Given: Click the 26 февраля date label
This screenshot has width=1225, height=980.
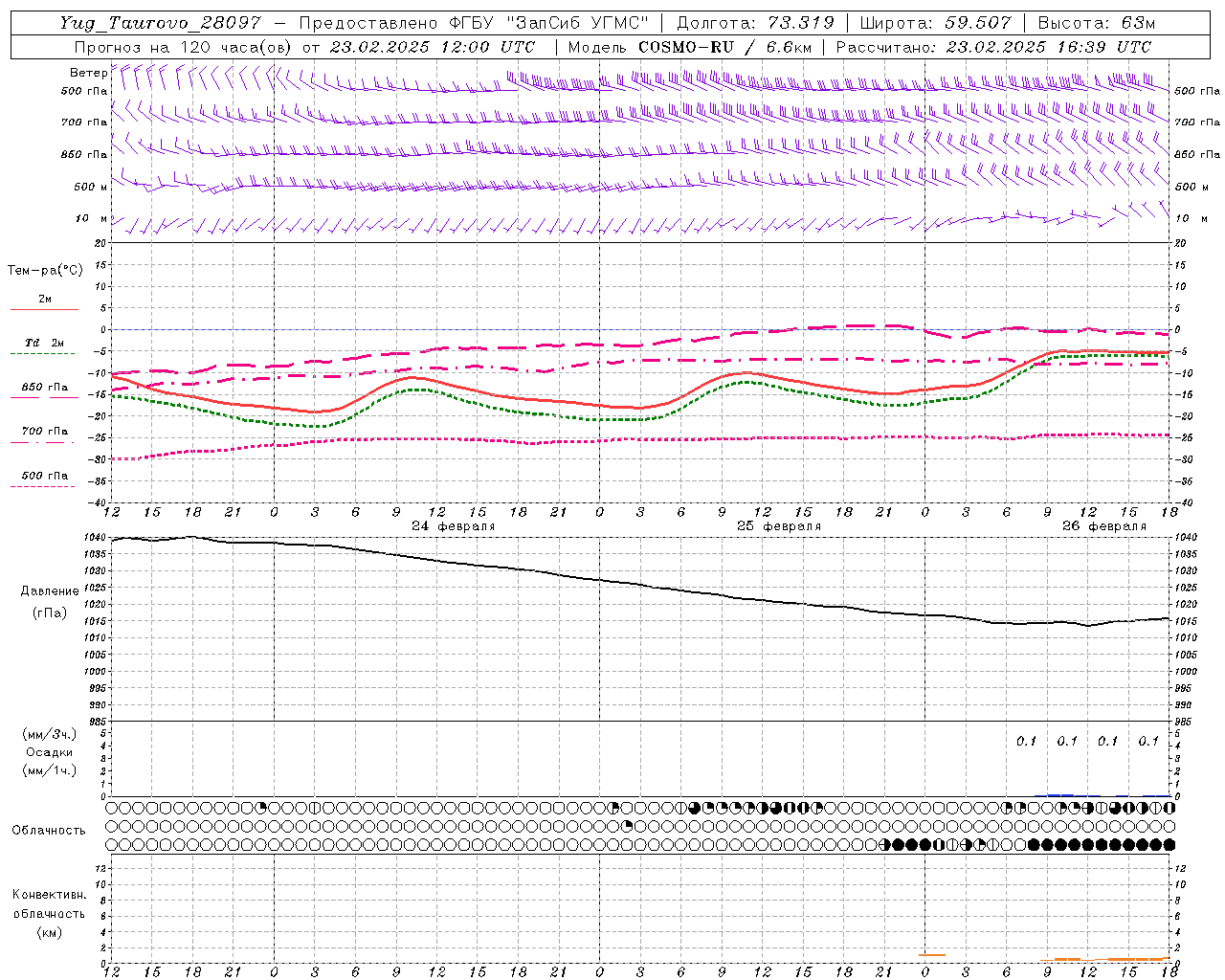Looking at the screenshot, I should point(1104,526).
